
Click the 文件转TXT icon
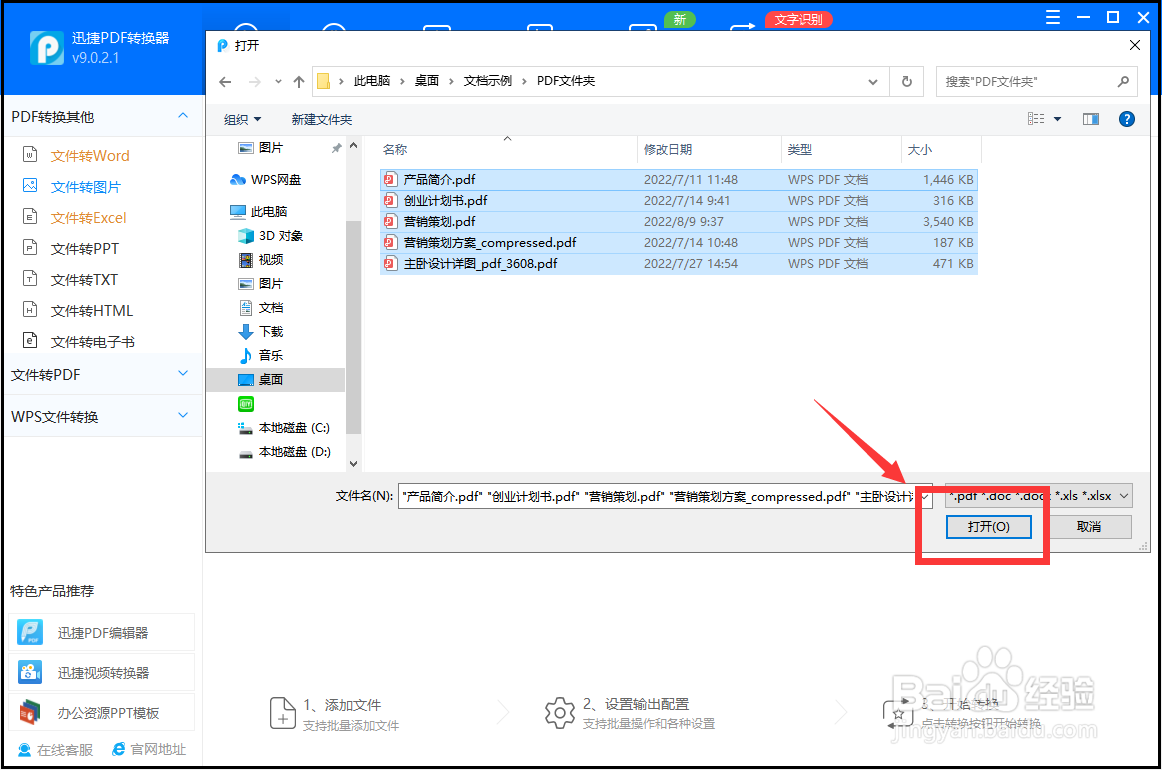30,279
